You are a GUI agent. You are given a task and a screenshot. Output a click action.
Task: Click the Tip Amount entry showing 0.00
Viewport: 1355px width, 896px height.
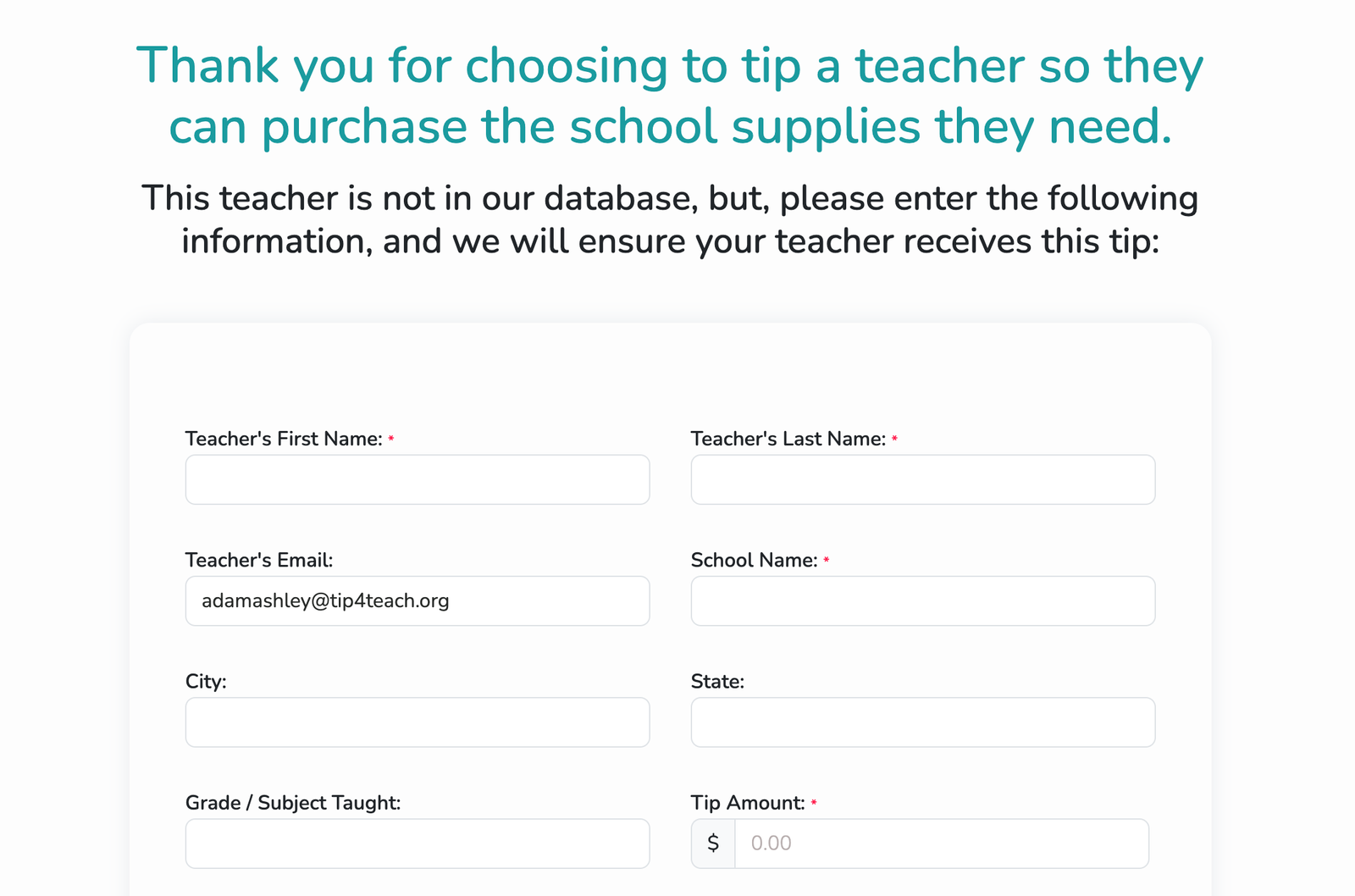941,843
